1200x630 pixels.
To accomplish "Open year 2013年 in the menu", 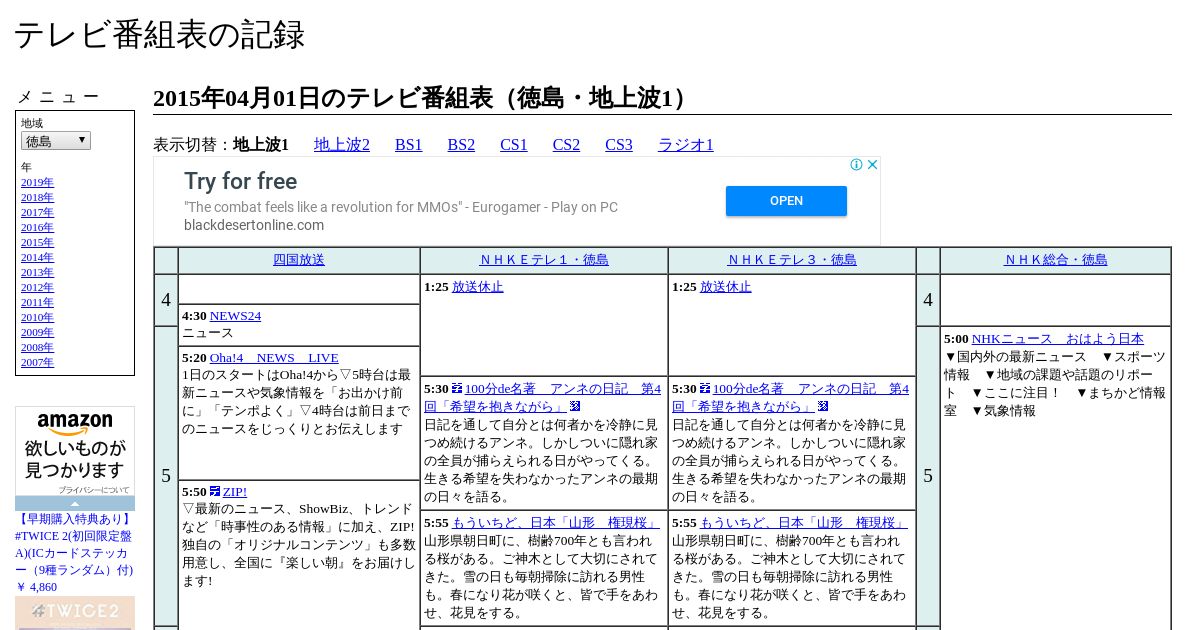I will click(x=37, y=273).
